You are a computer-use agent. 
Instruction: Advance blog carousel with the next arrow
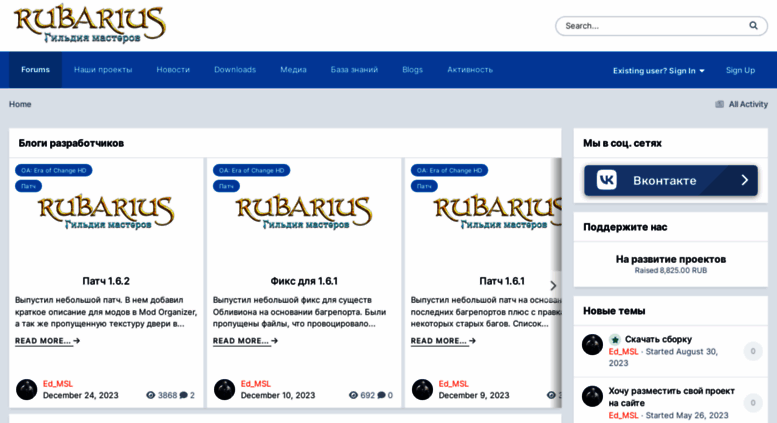tap(553, 286)
